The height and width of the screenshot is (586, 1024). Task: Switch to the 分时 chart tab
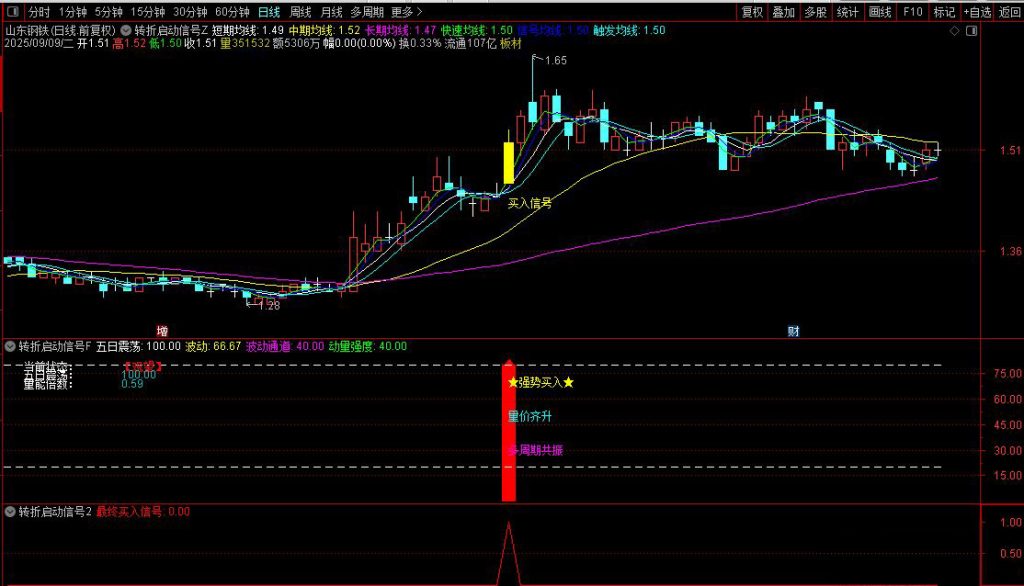(38, 13)
